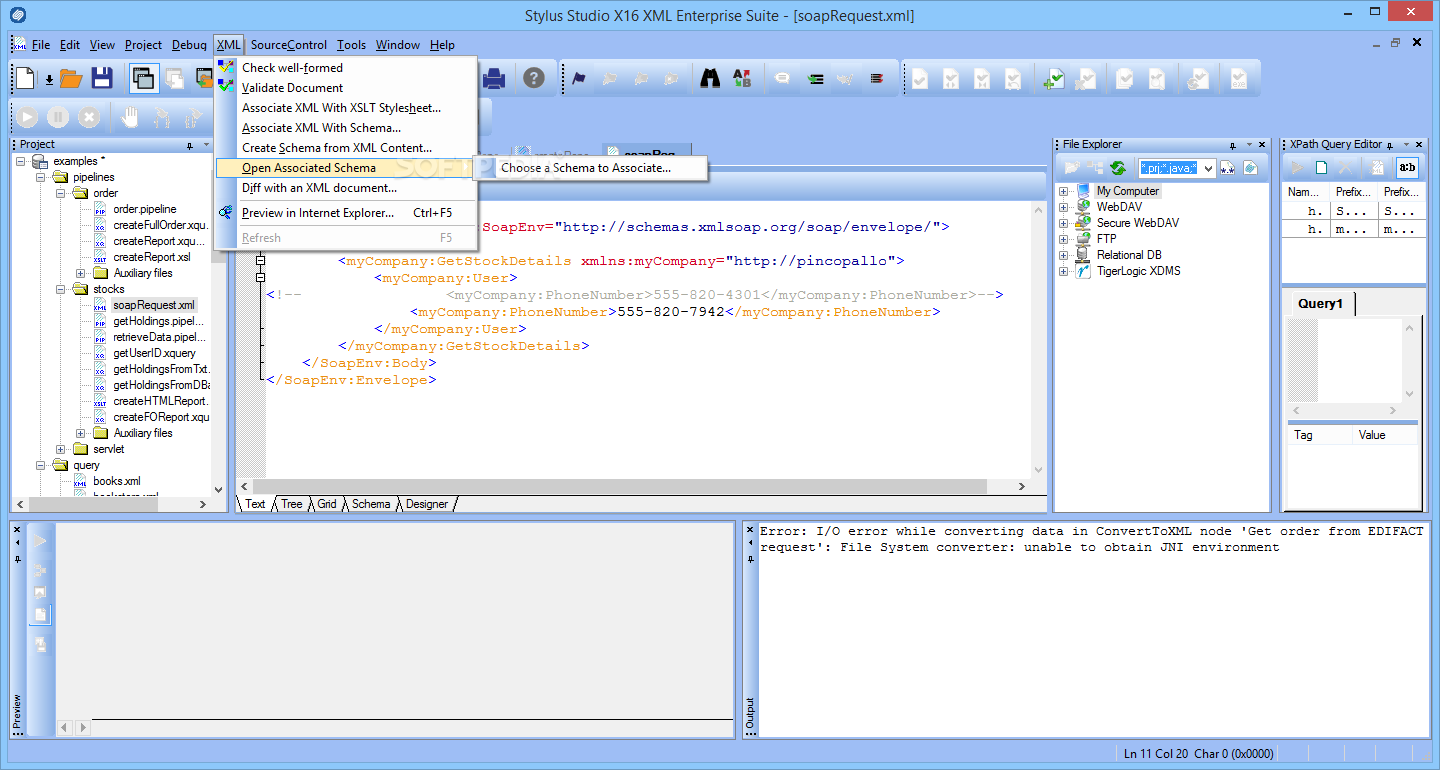
Task: Click the green plus checkmark document icon
Action: pyautogui.click(x=1054, y=79)
